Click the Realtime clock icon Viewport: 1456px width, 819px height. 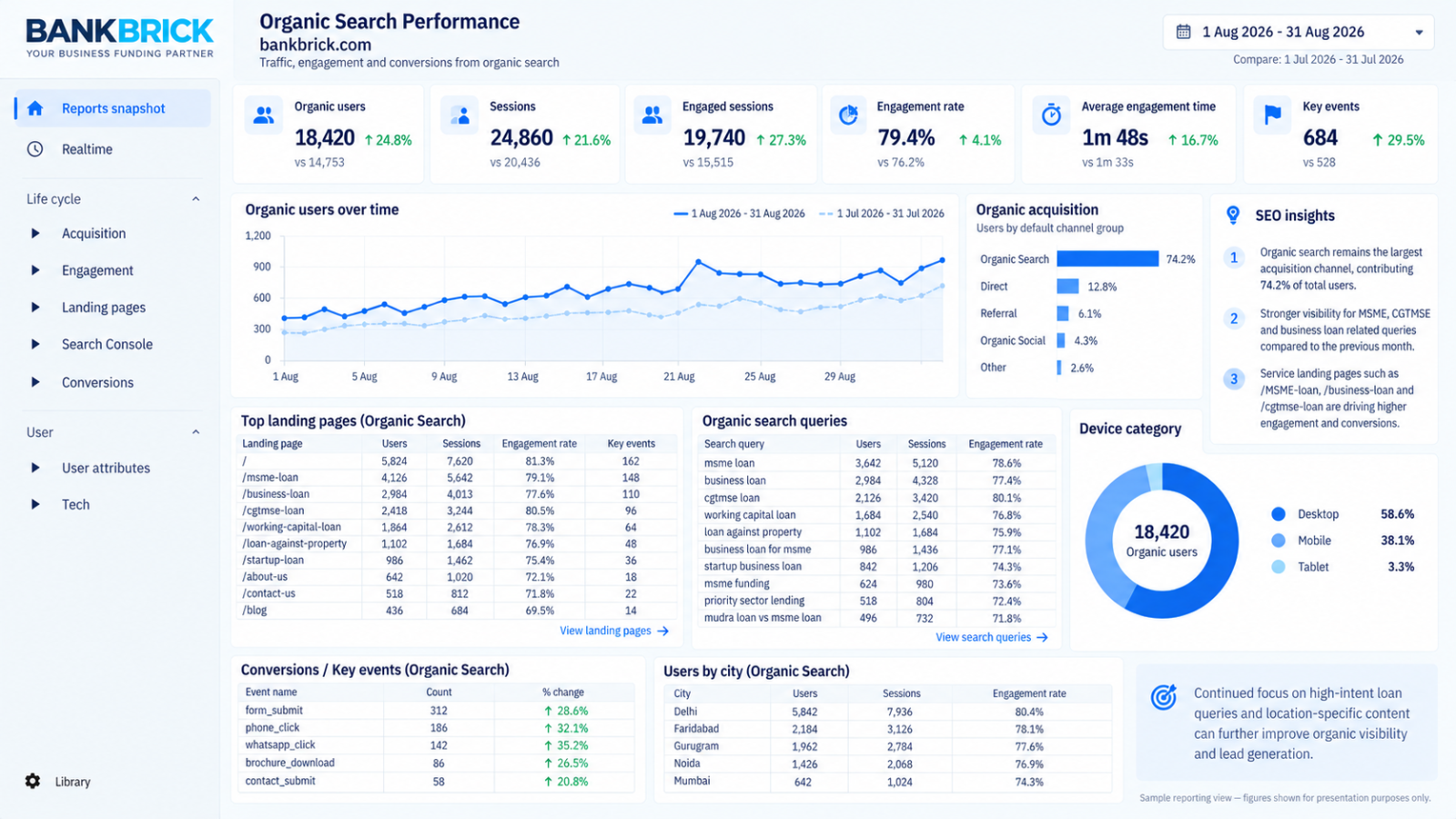[x=35, y=149]
